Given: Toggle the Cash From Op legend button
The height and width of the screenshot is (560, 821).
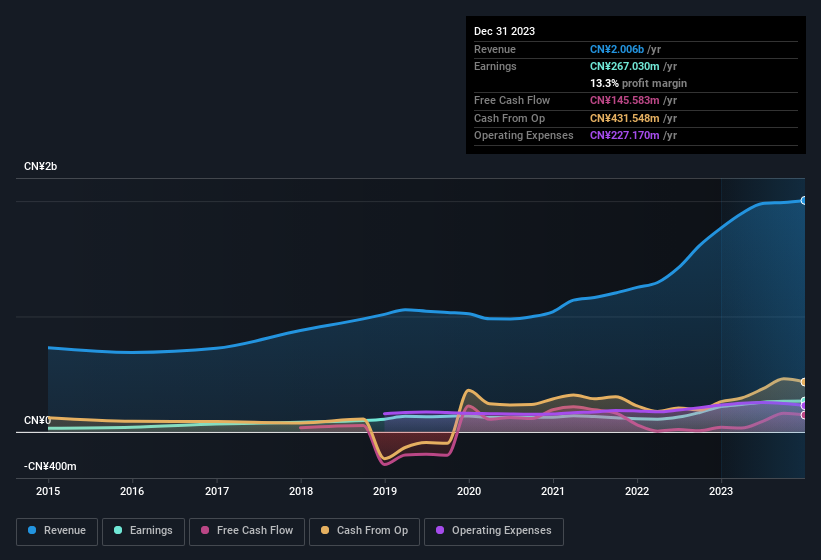Looking at the screenshot, I should pyautogui.click(x=364, y=531).
